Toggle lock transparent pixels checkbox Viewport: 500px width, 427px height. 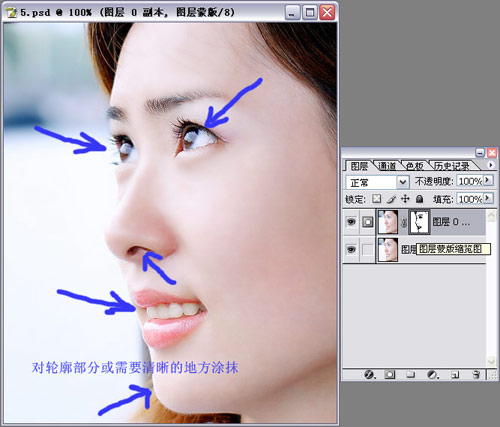pyautogui.click(x=376, y=199)
